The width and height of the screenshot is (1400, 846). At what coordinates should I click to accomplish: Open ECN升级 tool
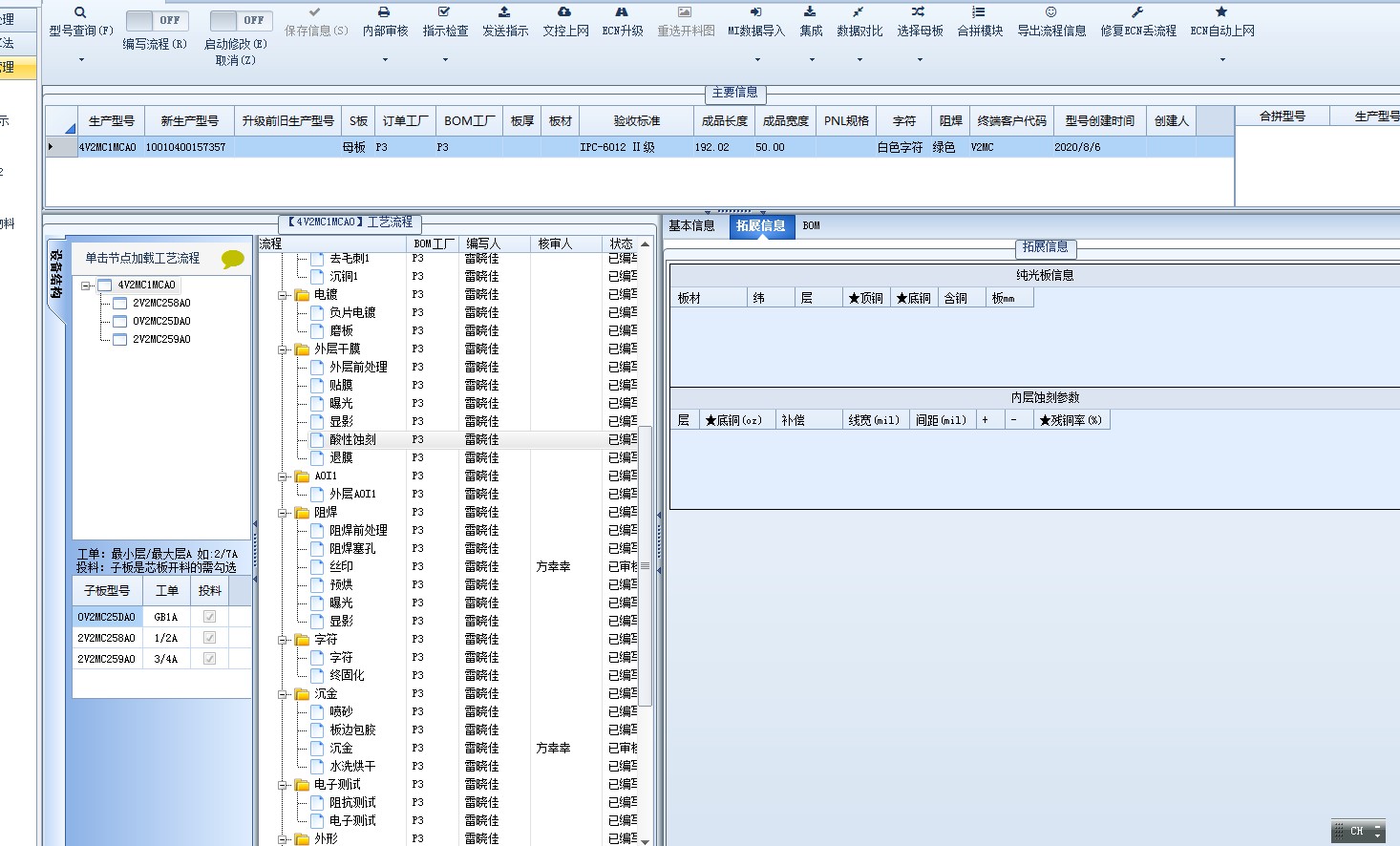(622, 12)
